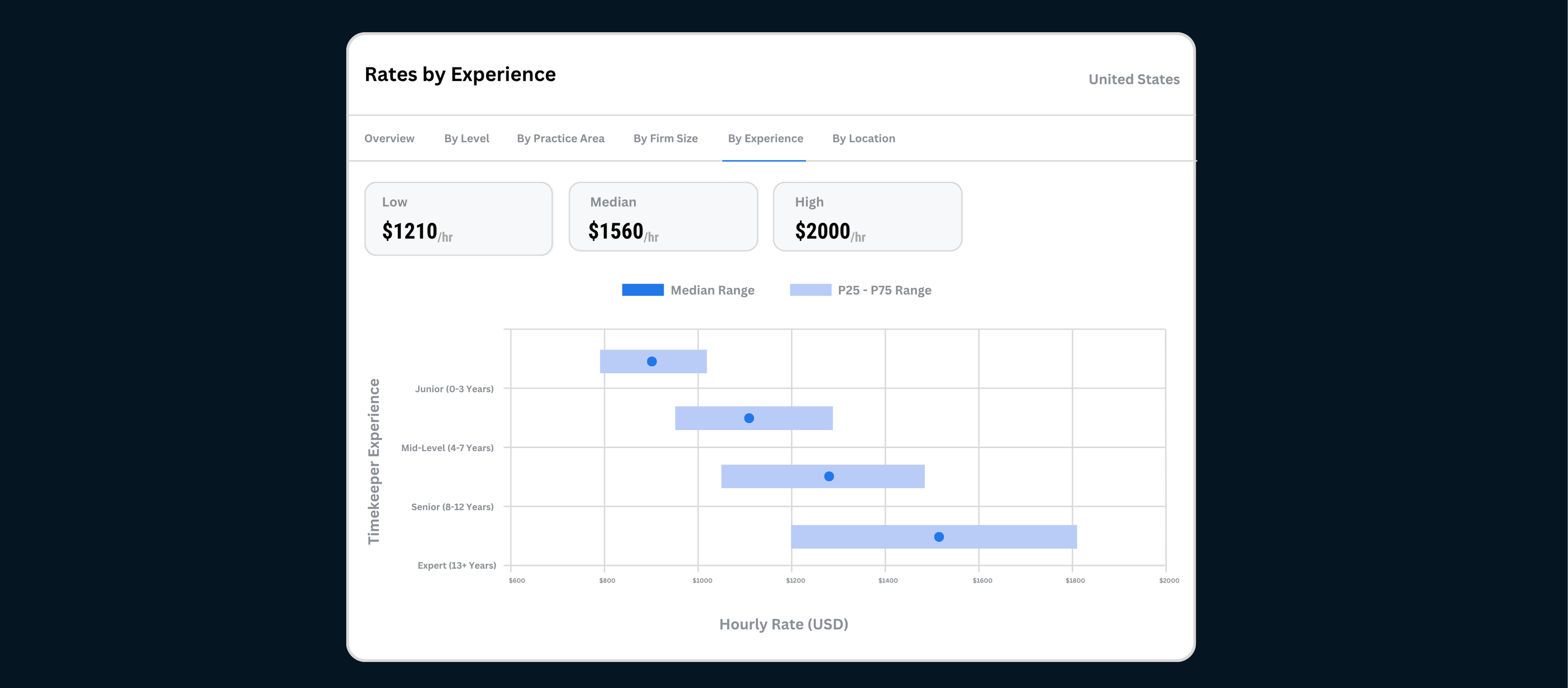Click the Rates by Experience heading

point(459,74)
